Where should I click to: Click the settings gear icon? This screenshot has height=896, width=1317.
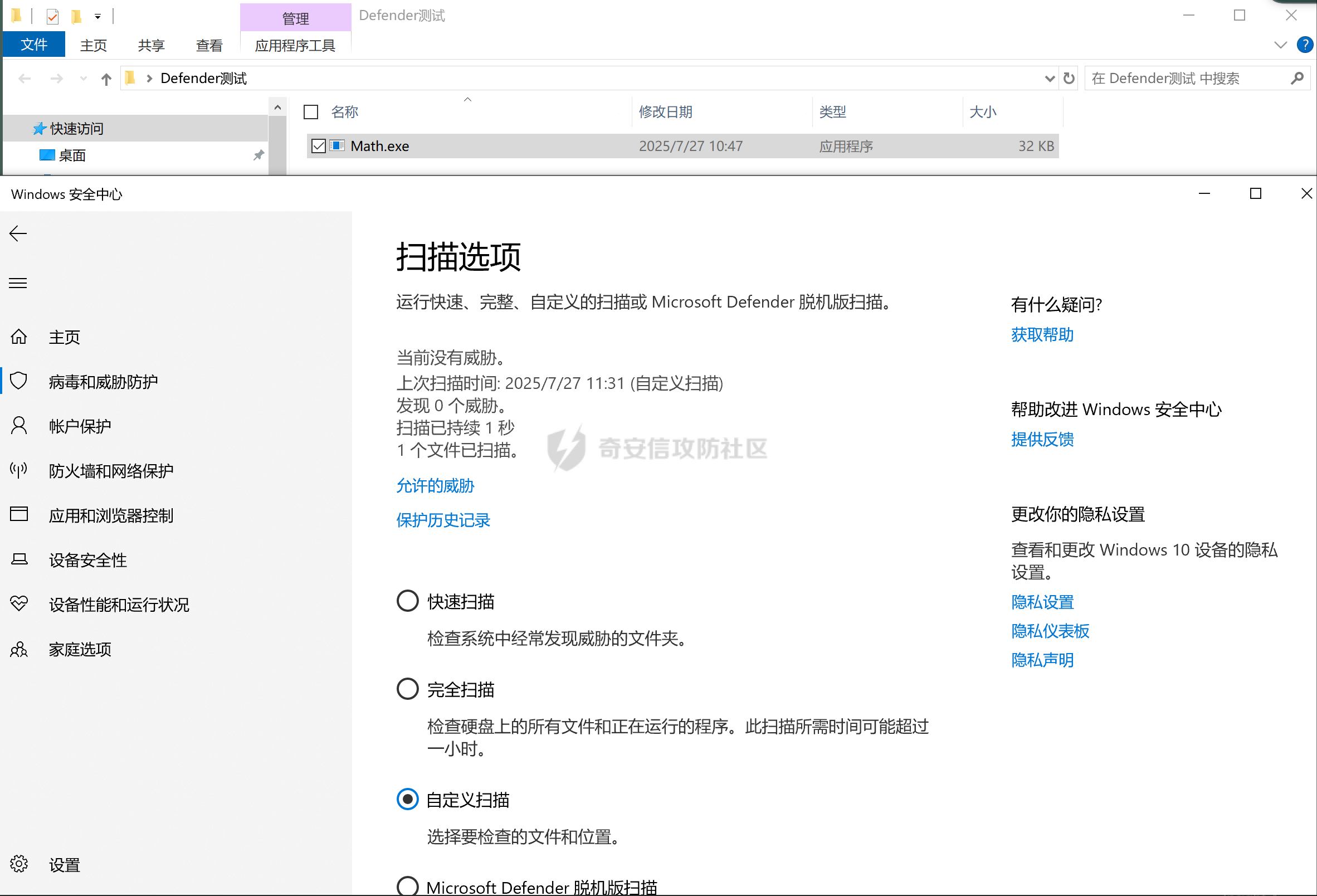(19, 864)
